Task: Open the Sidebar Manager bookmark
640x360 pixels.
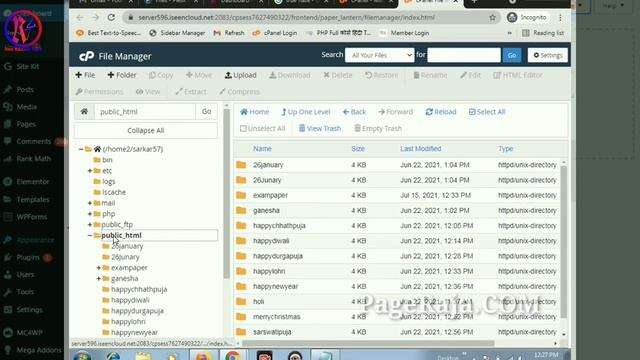Action: coord(177,33)
